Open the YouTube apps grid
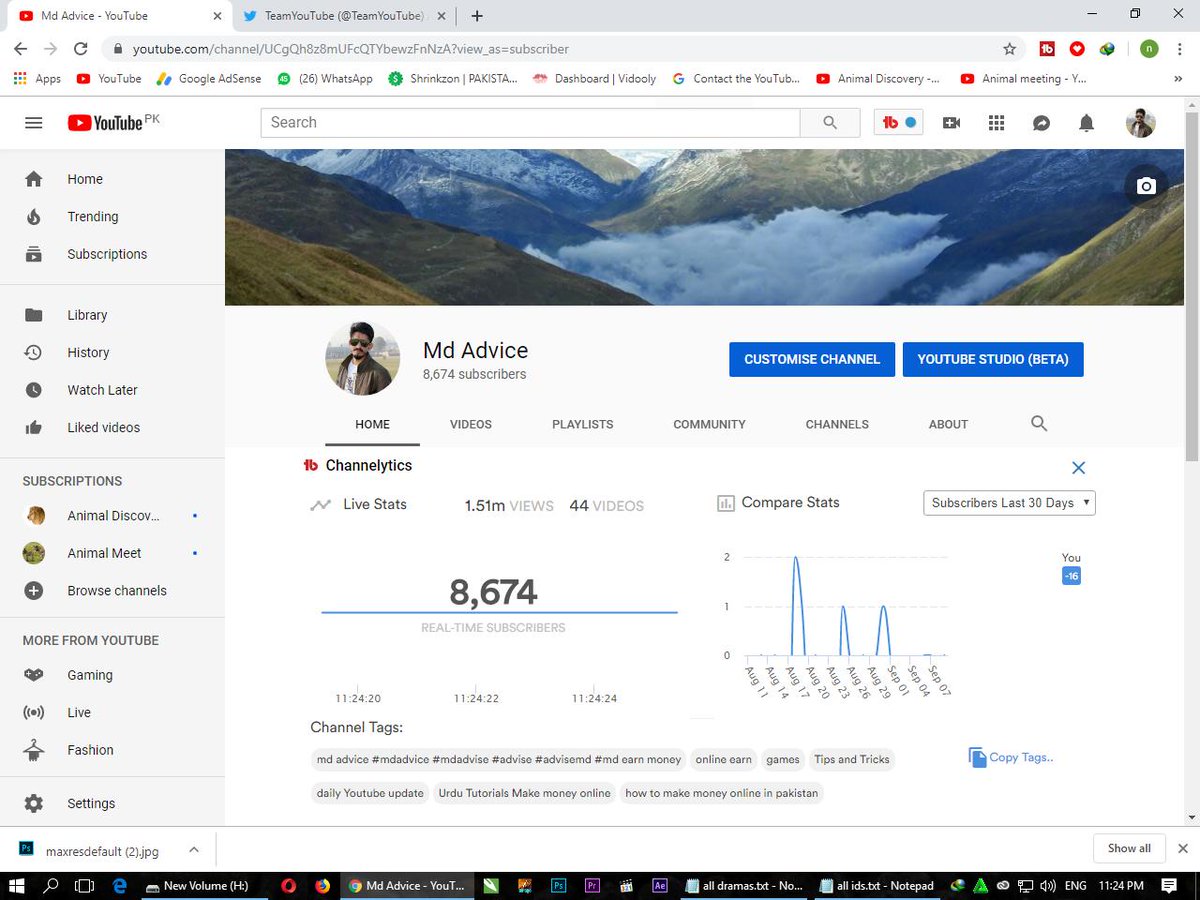This screenshot has width=1200, height=900. (996, 123)
